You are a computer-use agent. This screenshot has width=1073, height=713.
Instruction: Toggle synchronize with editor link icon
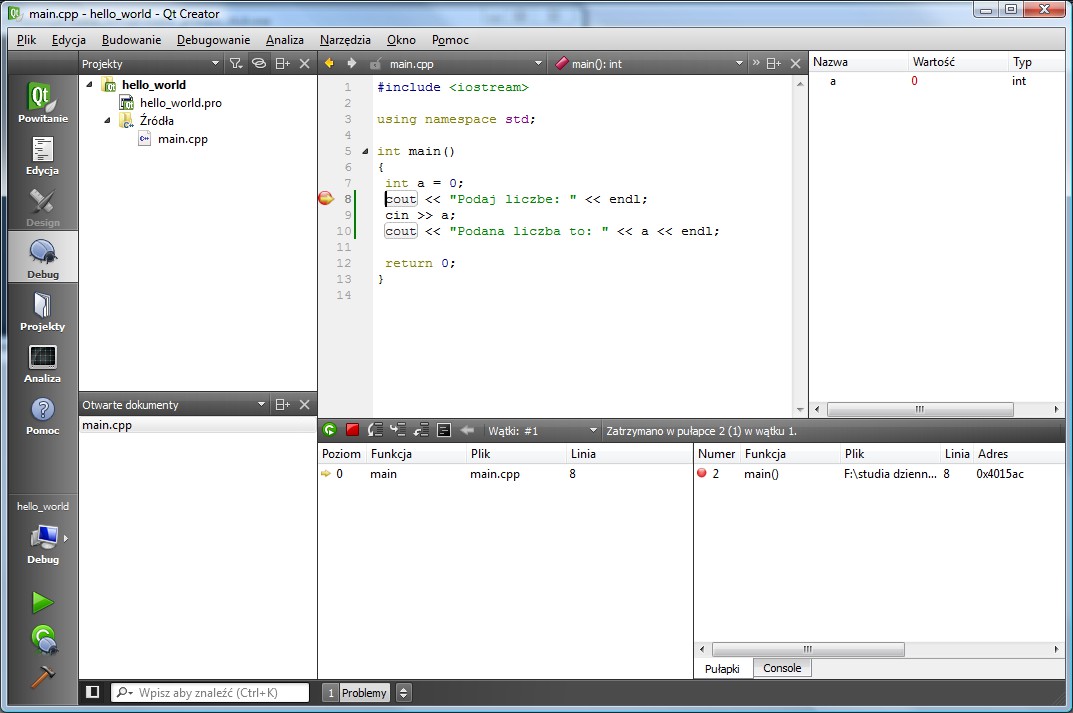click(x=259, y=64)
